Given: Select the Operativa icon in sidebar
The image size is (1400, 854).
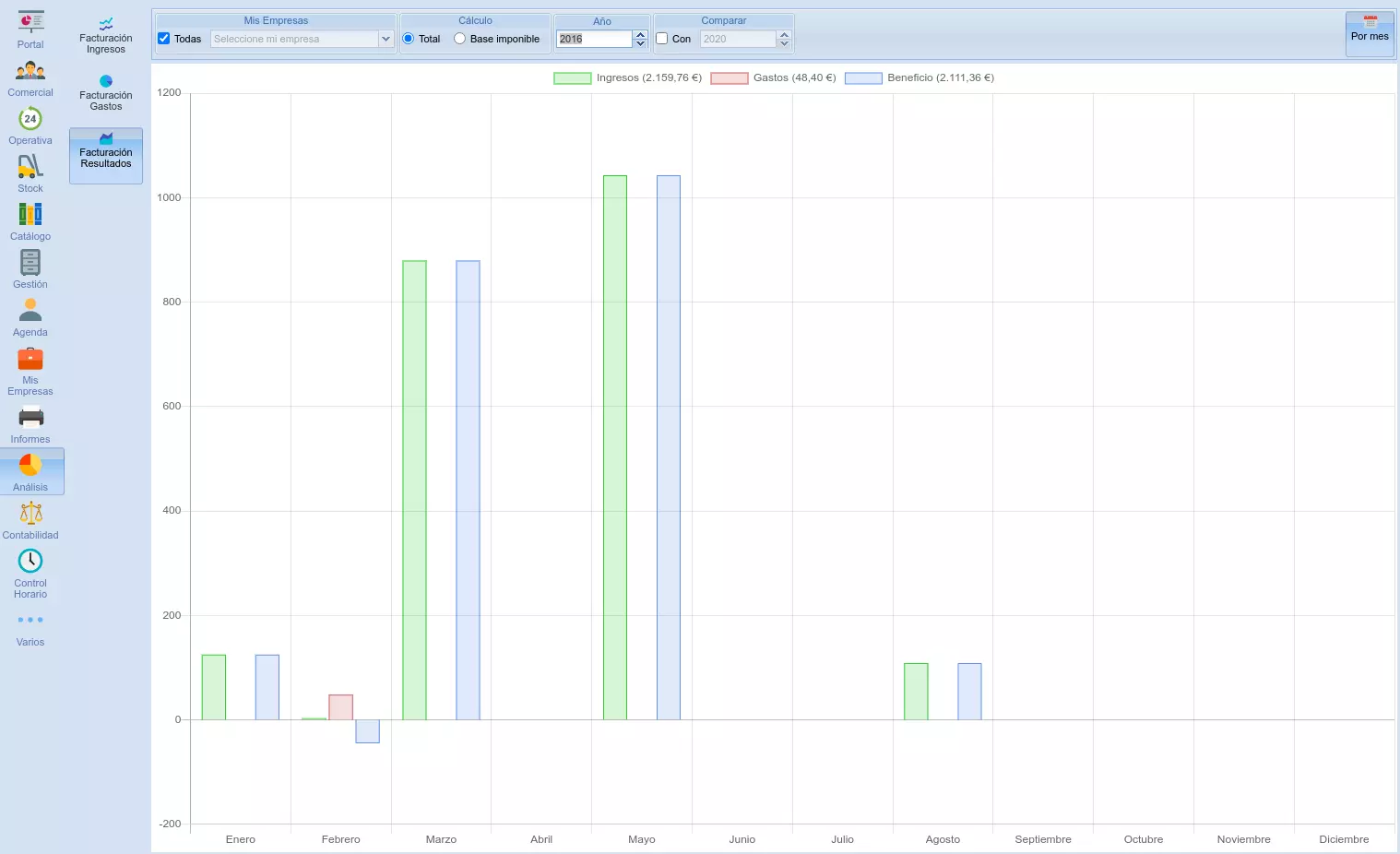Looking at the screenshot, I should (x=30, y=119).
